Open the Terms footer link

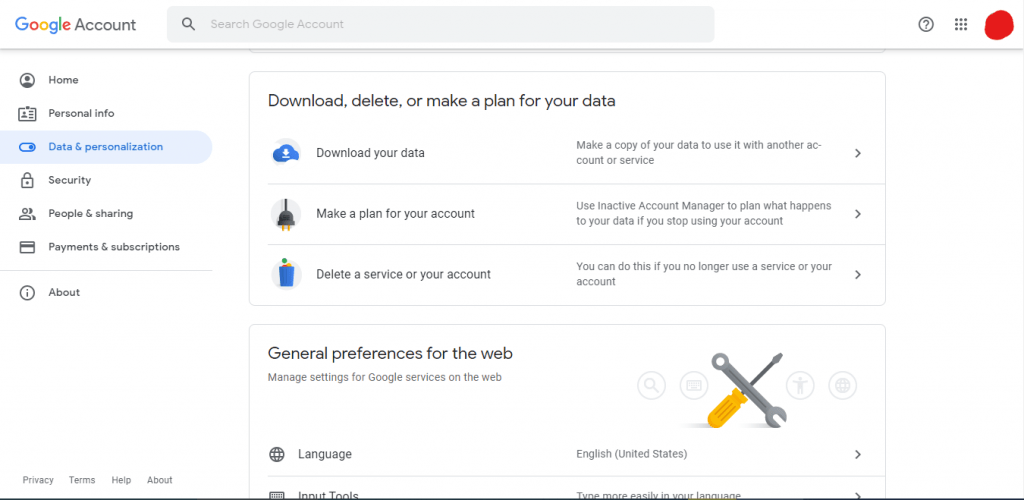tap(82, 480)
